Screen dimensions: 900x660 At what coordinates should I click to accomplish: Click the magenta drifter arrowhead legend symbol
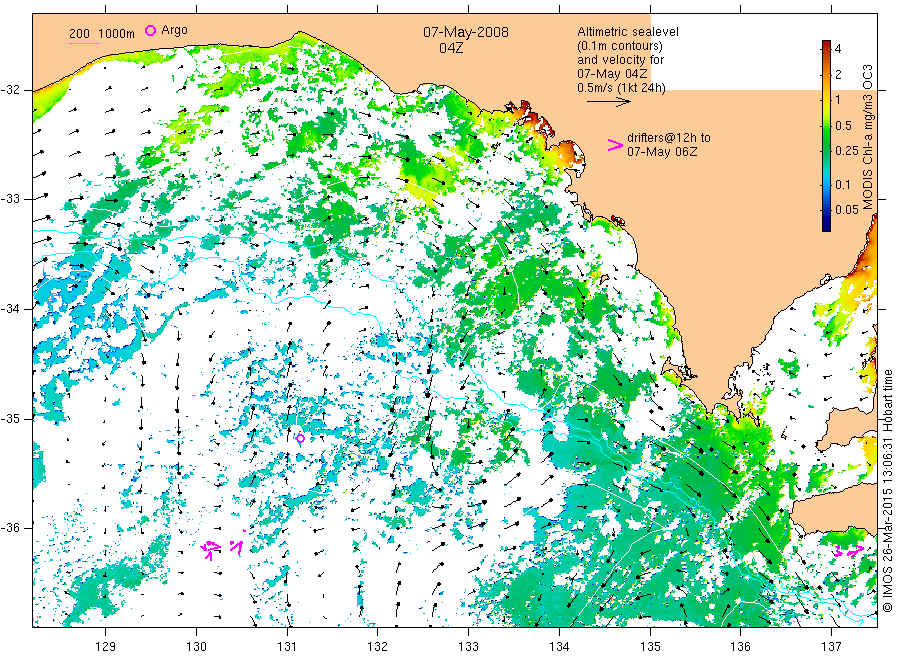pyautogui.click(x=615, y=145)
